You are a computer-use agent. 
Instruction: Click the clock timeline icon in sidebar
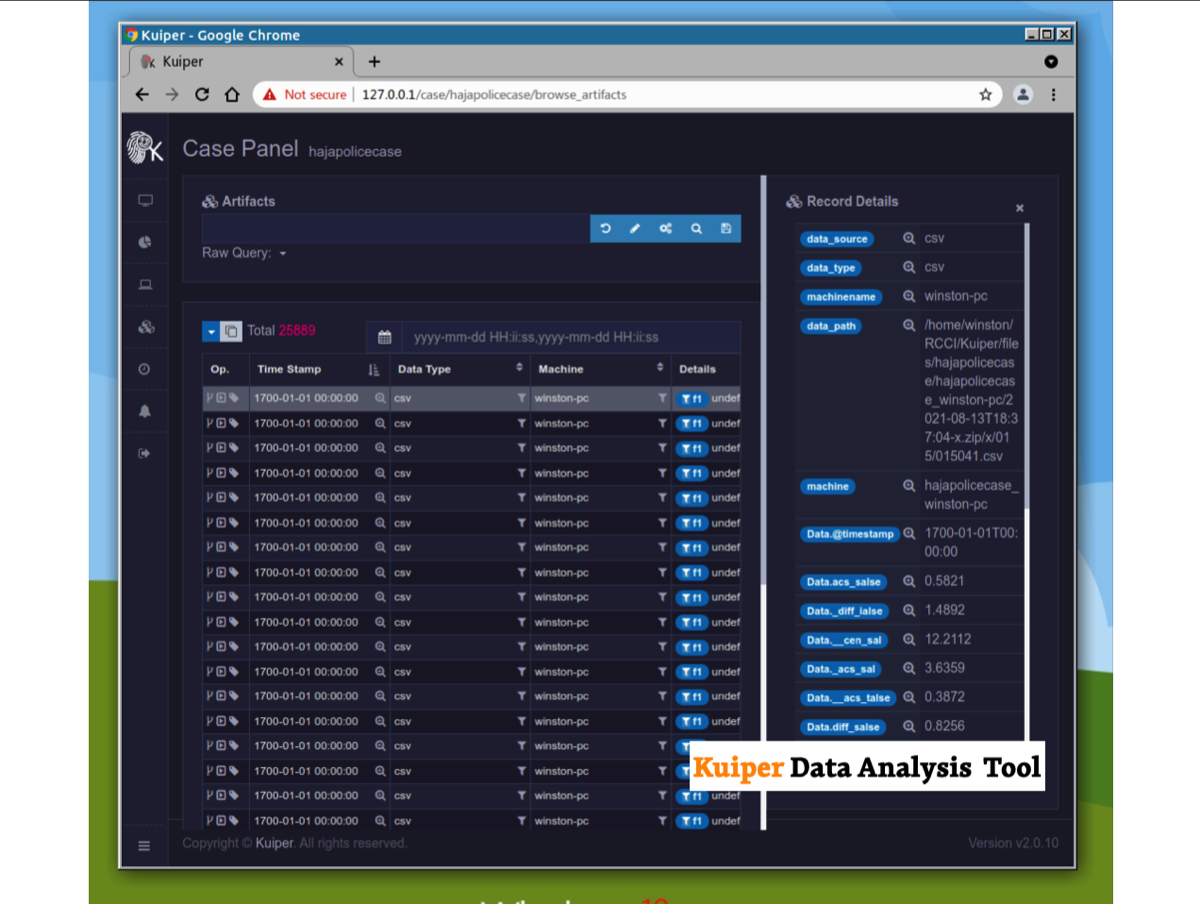pyautogui.click(x=145, y=369)
